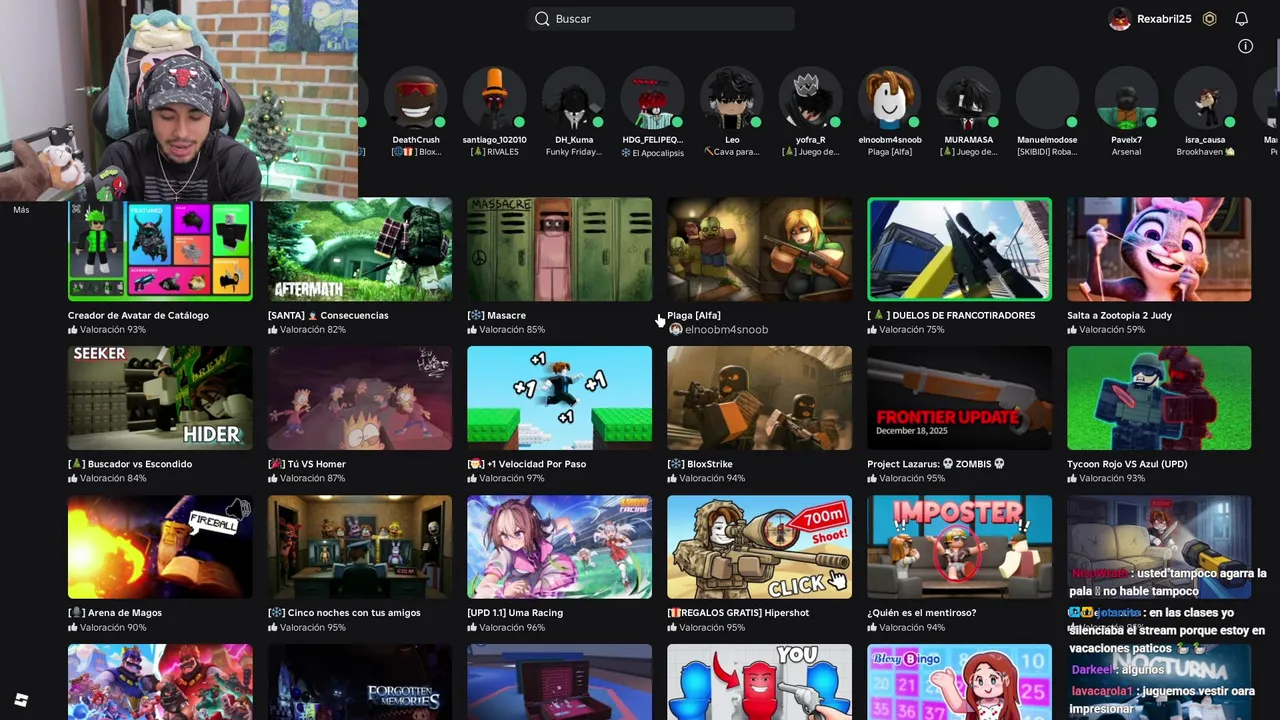Click the info circle icon
The image size is (1280, 720).
click(1245, 46)
